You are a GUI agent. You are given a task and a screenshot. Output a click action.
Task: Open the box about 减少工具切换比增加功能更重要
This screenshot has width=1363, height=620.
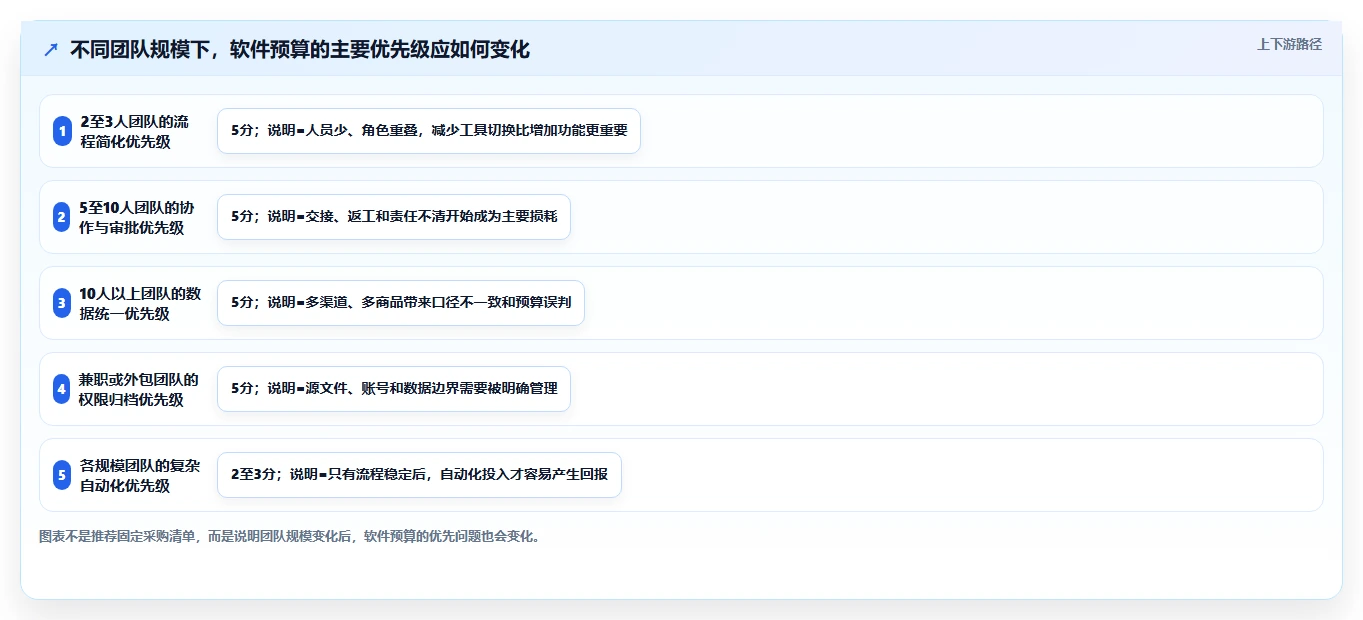429,131
